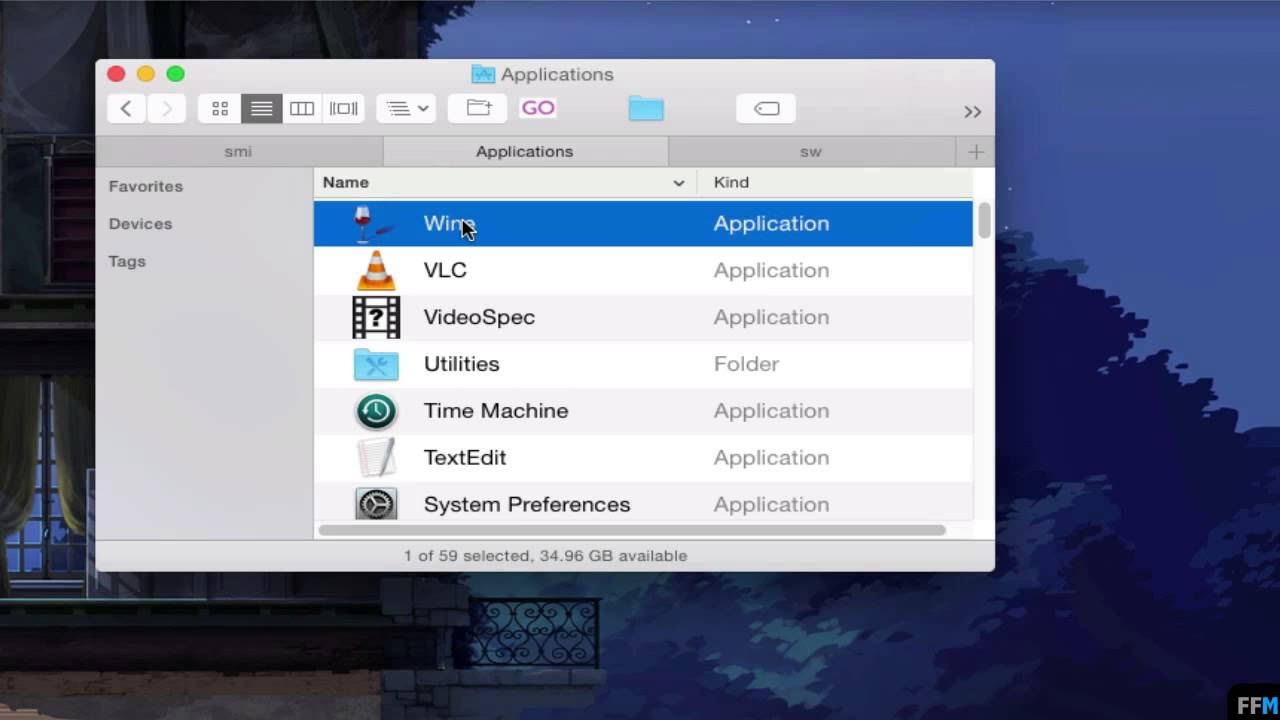
Task: Switch to list view
Action: [x=261, y=109]
